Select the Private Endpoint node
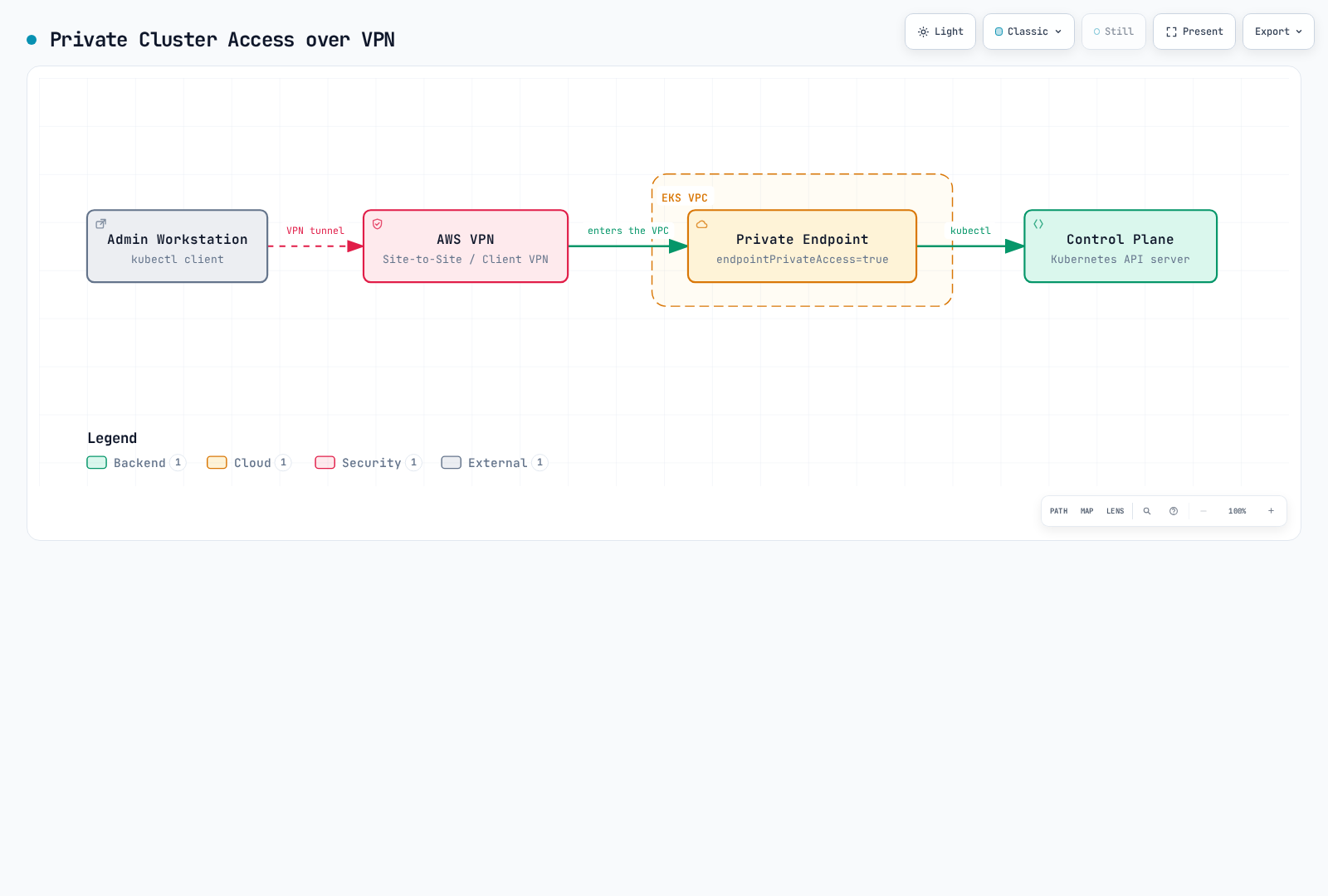Viewport: 1328px width, 896px height. coord(803,246)
